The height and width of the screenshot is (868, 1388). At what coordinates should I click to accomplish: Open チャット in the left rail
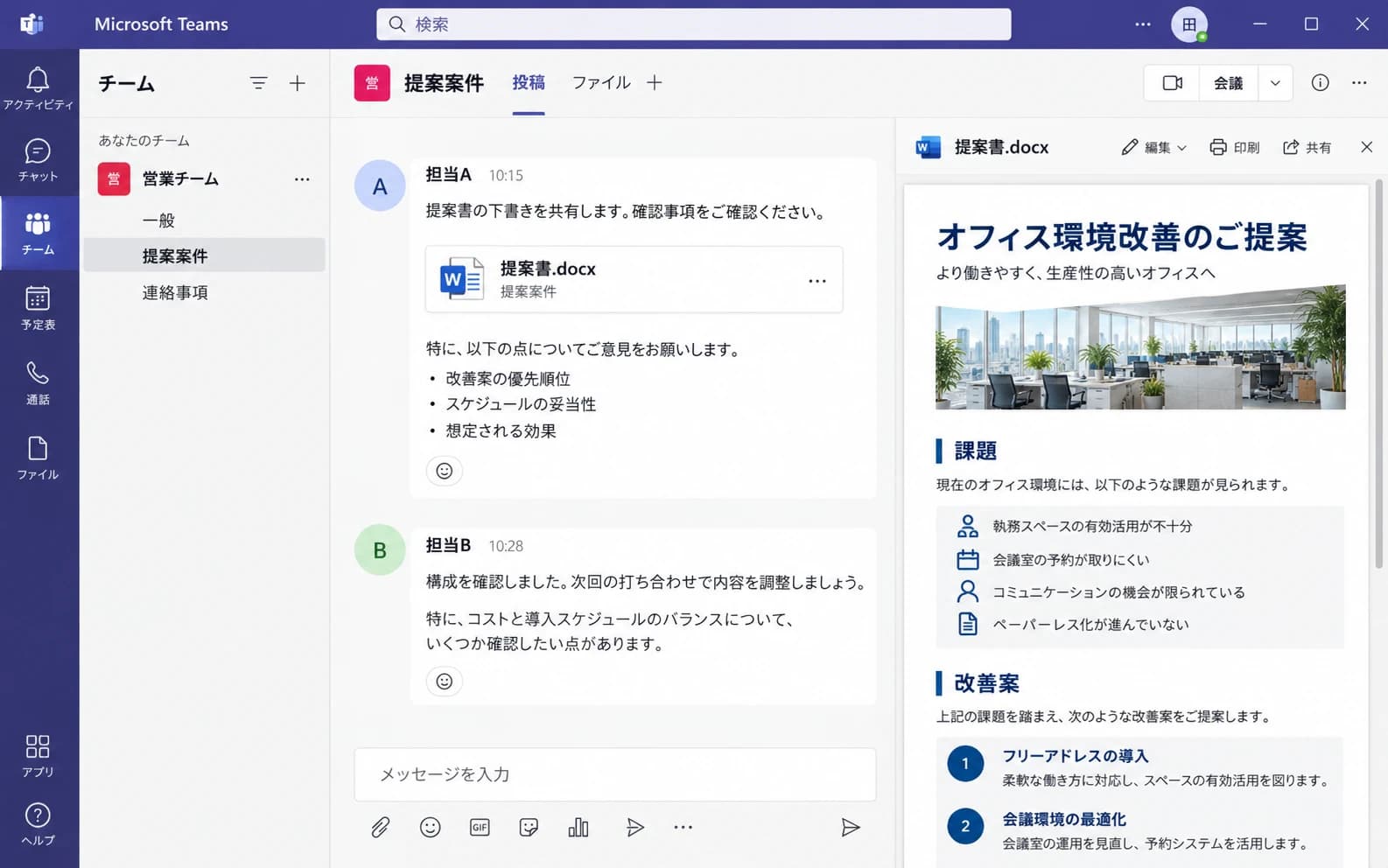[38, 160]
